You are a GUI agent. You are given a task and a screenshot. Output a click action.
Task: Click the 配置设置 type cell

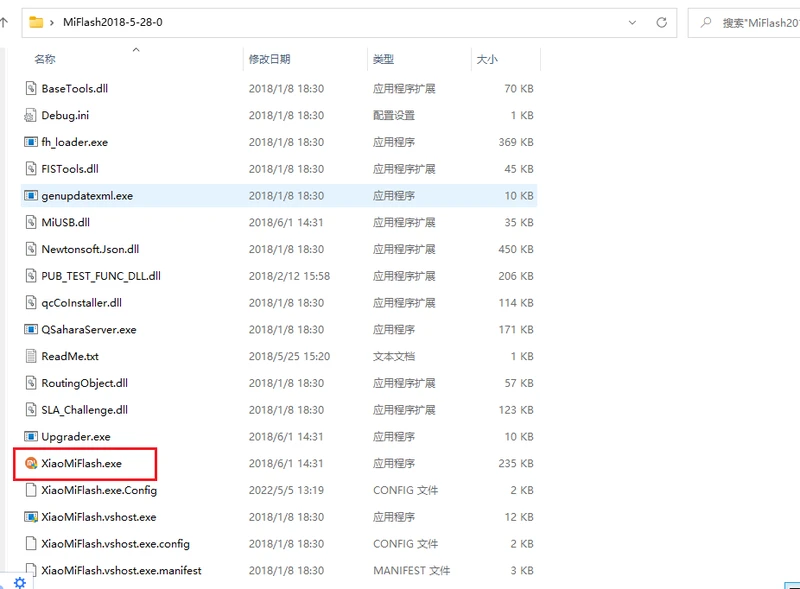click(394, 115)
